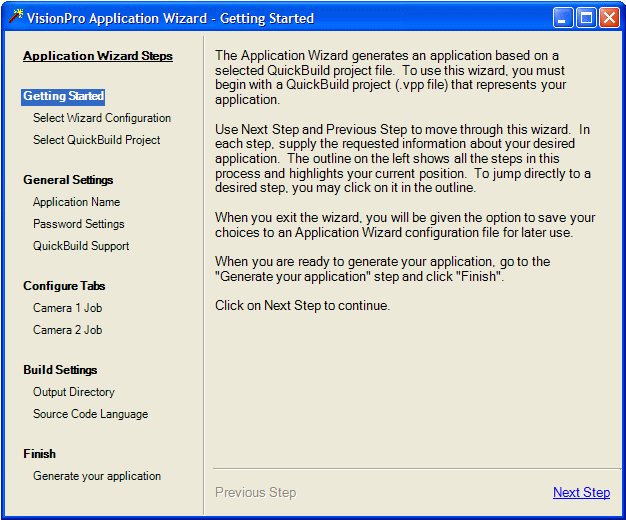Close the Application Wizard window
Image resolution: width=626 pixels, height=520 pixels.
tap(609, 18)
